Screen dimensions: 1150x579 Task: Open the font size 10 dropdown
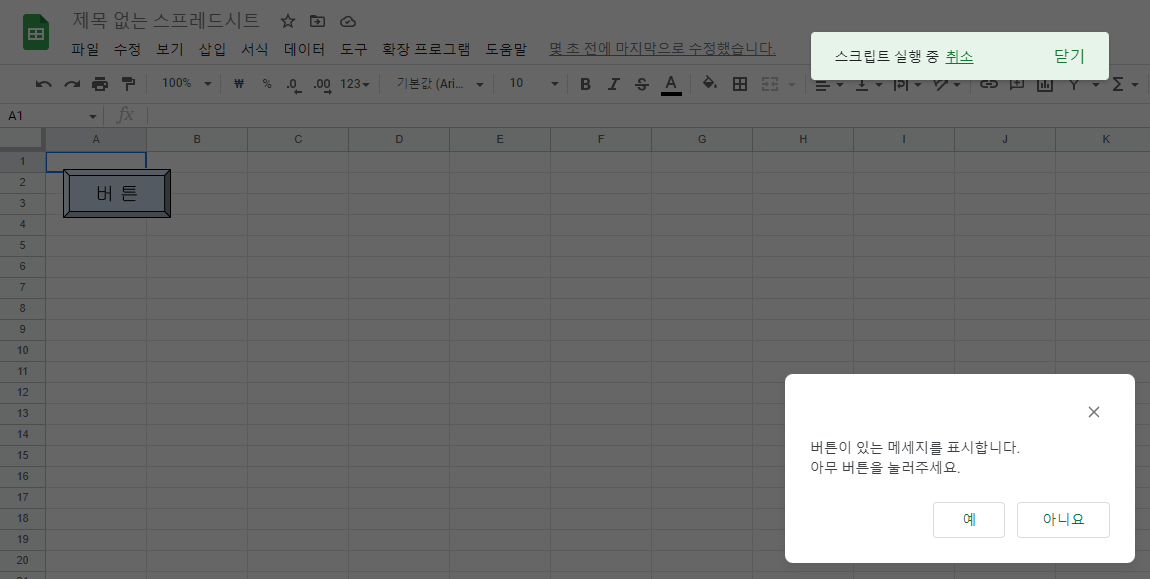(533, 84)
